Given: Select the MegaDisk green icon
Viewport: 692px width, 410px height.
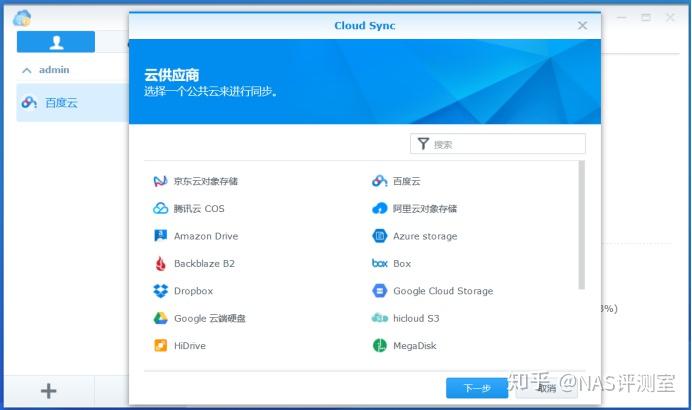Looking at the screenshot, I should (x=380, y=346).
